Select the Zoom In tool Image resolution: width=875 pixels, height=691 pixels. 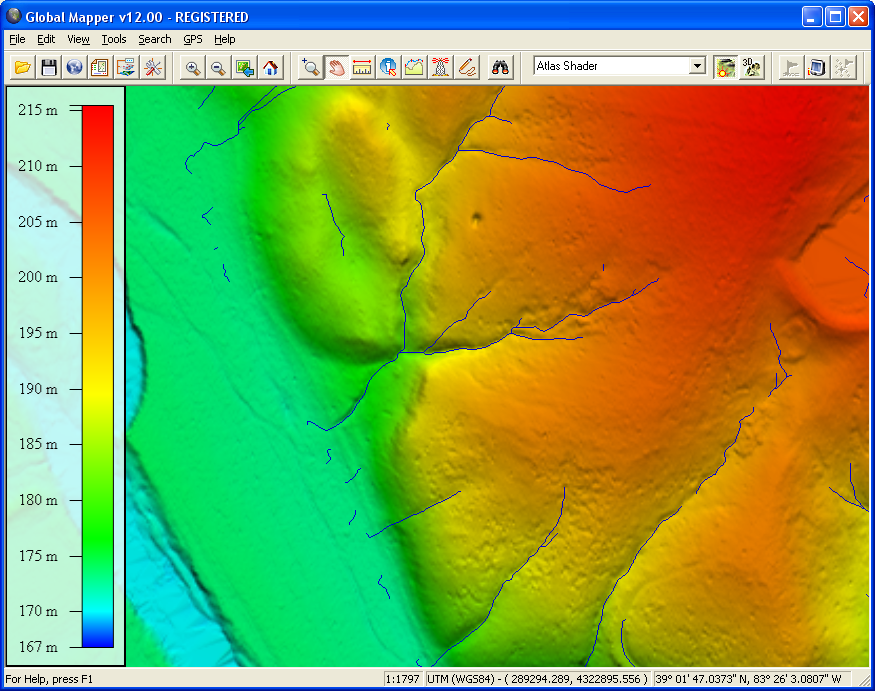pos(192,67)
